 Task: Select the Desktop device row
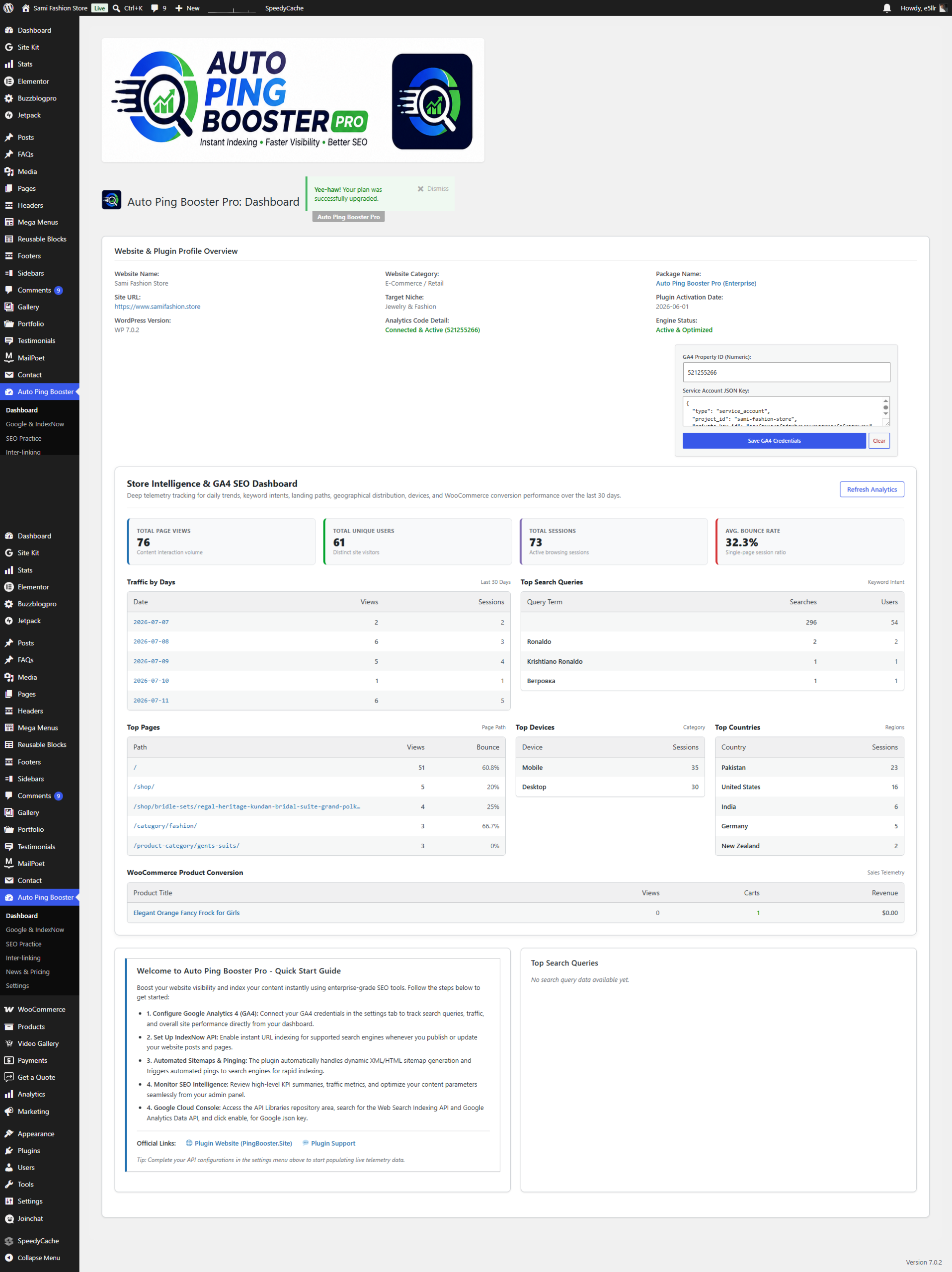tap(610, 787)
